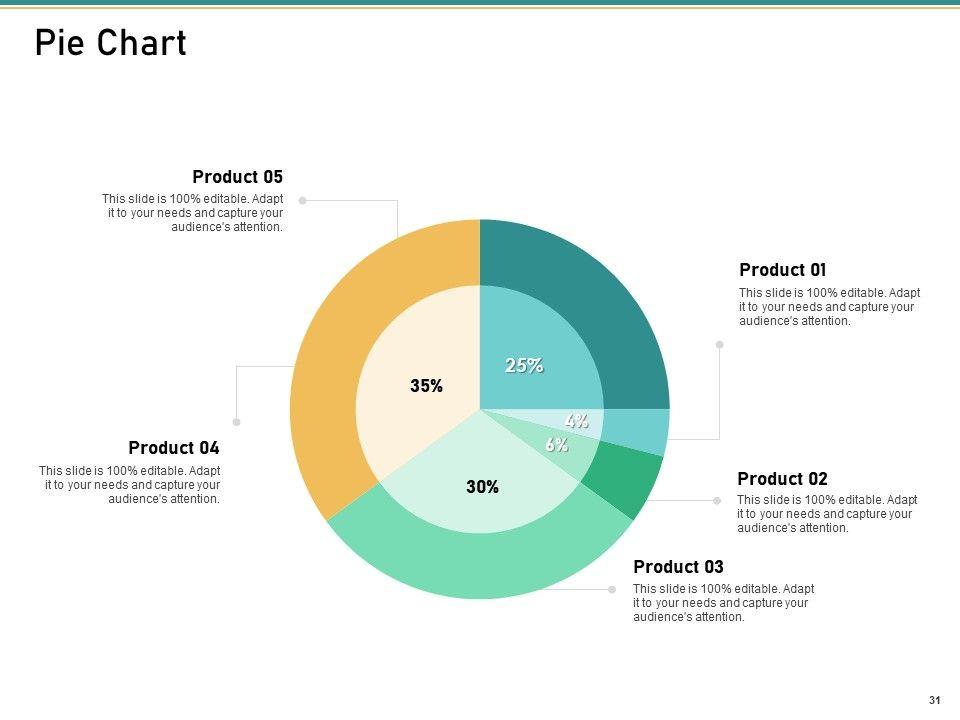Click the 30% data label
This screenshot has width=960, height=720.
pyautogui.click(x=482, y=487)
